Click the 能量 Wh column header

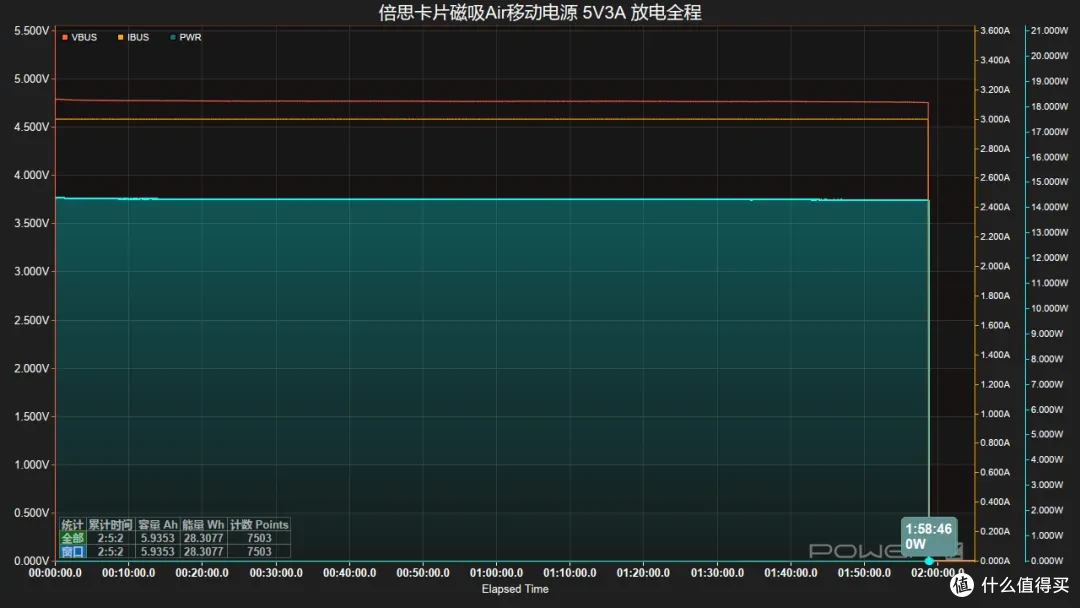[x=203, y=525]
